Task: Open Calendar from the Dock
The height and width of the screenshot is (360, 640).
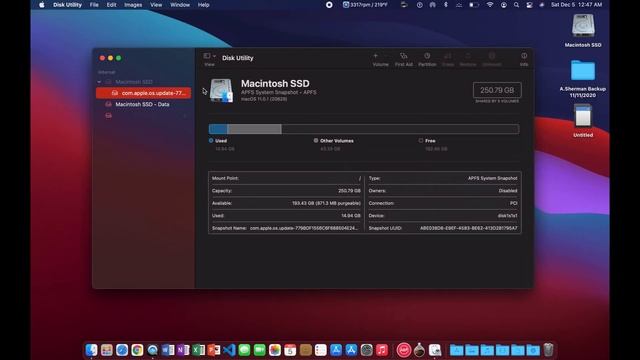Action: coord(290,350)
